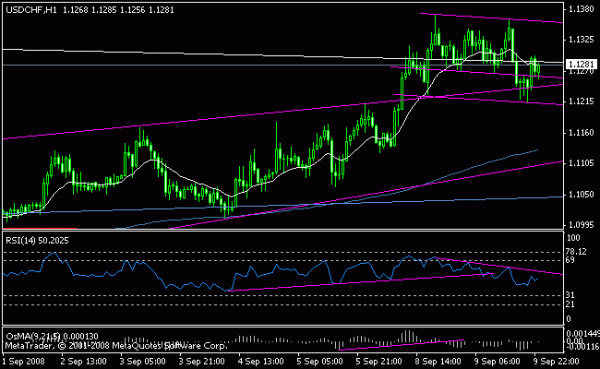This screenshot has width=600, height=369.
Task: Click the RSI level label 78.12
Action: click(576, 252)
